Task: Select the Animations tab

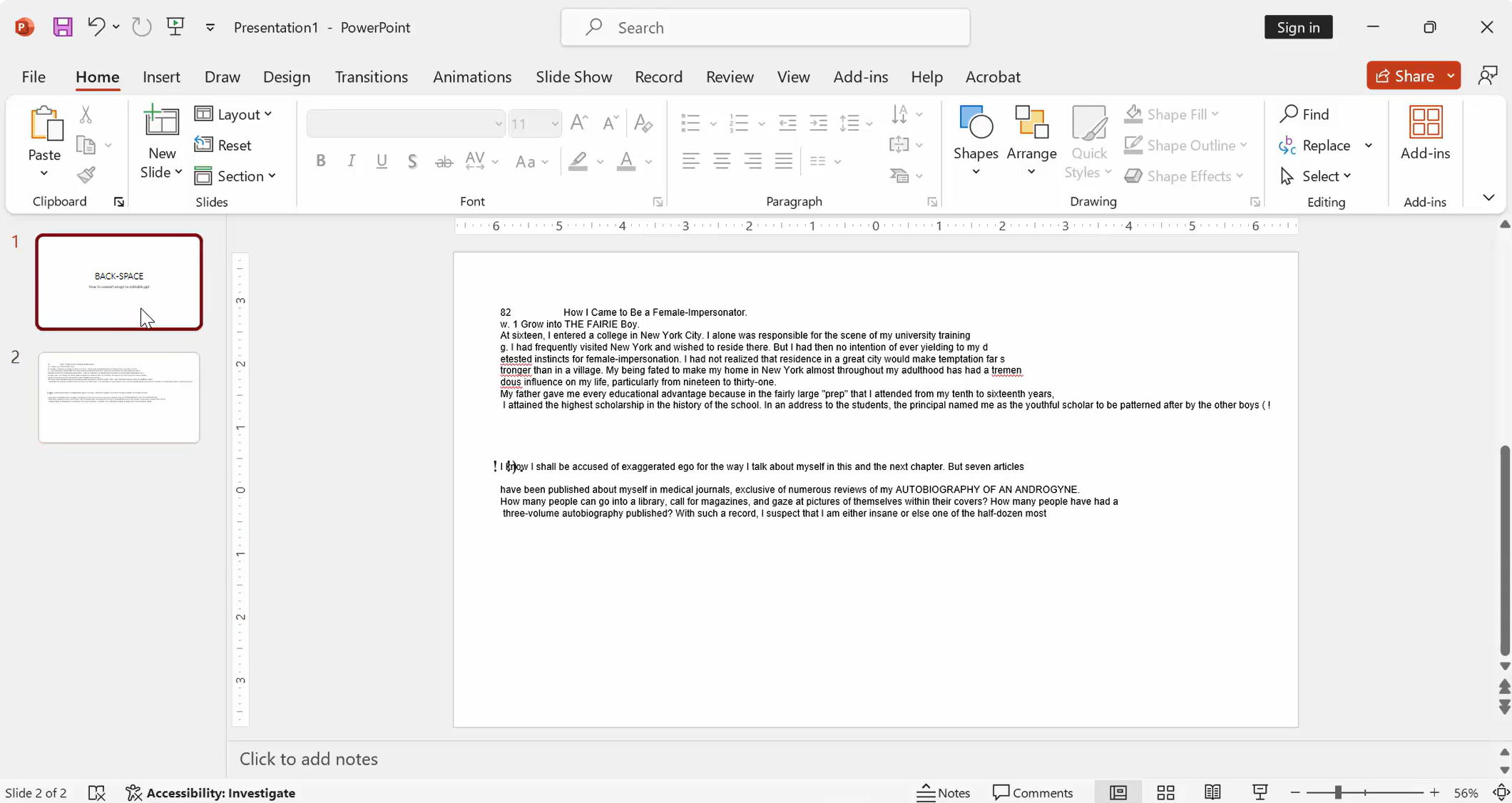Action: point(472,76)
